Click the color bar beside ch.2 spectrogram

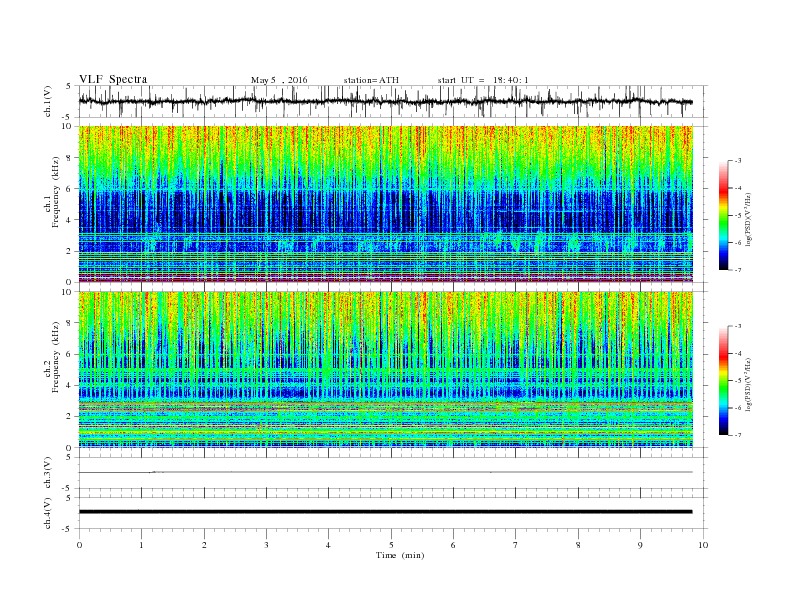(x=724, y=381)
